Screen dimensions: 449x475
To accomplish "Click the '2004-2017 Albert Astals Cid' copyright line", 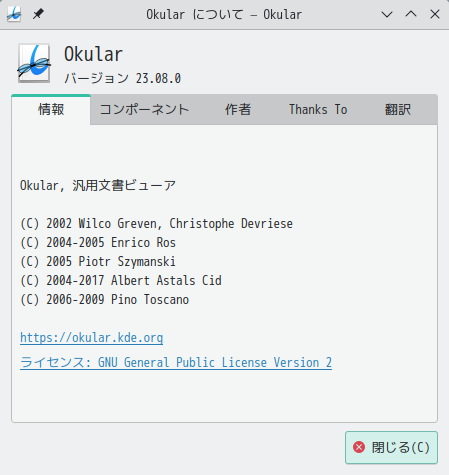I will pos(121,281).
